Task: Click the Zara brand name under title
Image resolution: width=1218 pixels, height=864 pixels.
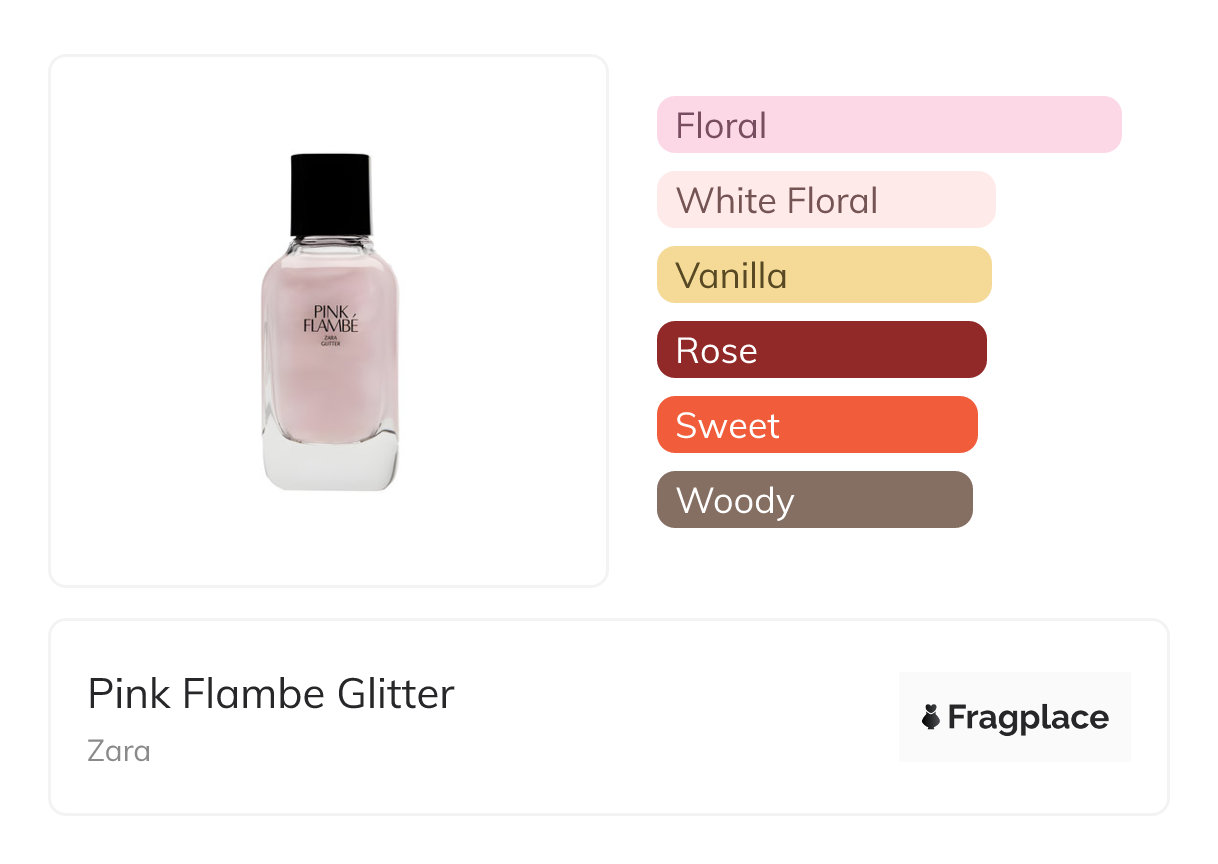Action: 119,750
